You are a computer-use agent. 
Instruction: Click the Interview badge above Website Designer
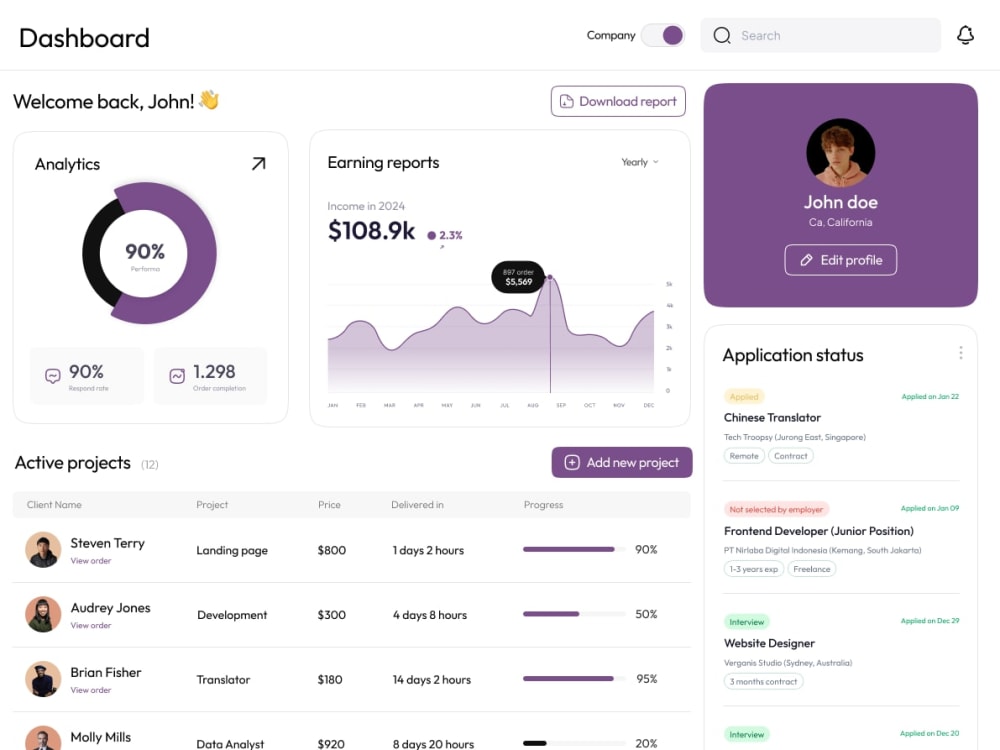pyautogui.click(x=747, y=622)
